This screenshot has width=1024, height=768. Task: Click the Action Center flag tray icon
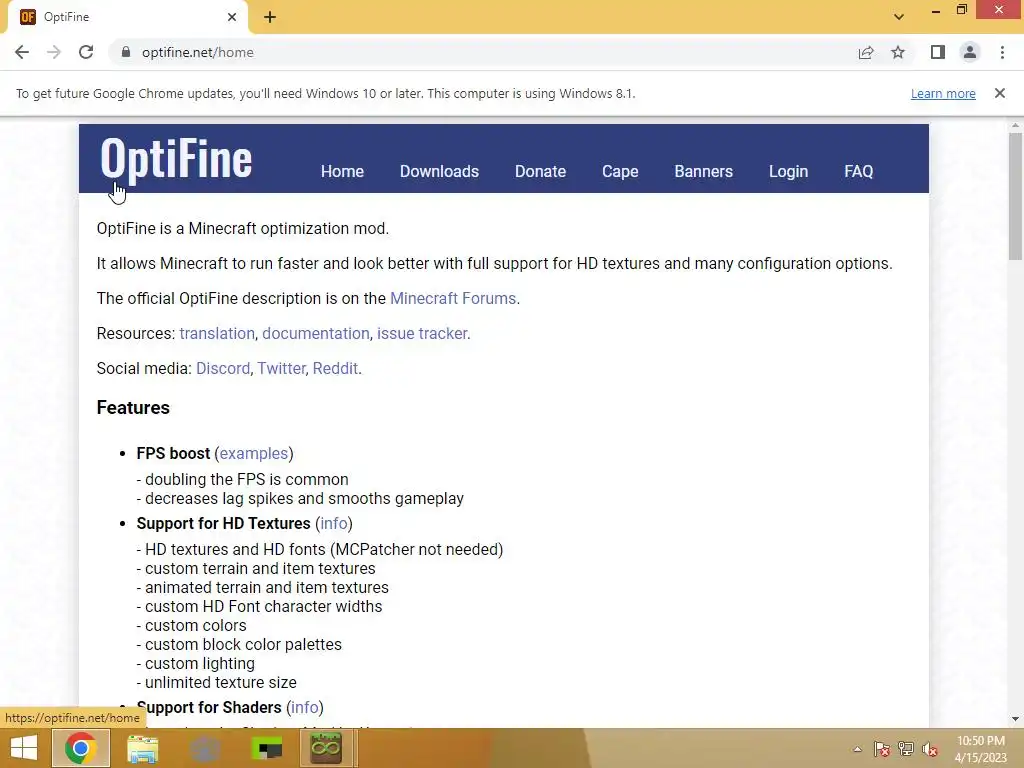882,750
